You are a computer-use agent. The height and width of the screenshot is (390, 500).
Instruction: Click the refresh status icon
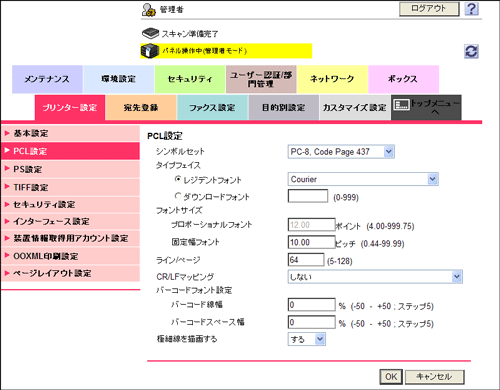click(471, 51)
